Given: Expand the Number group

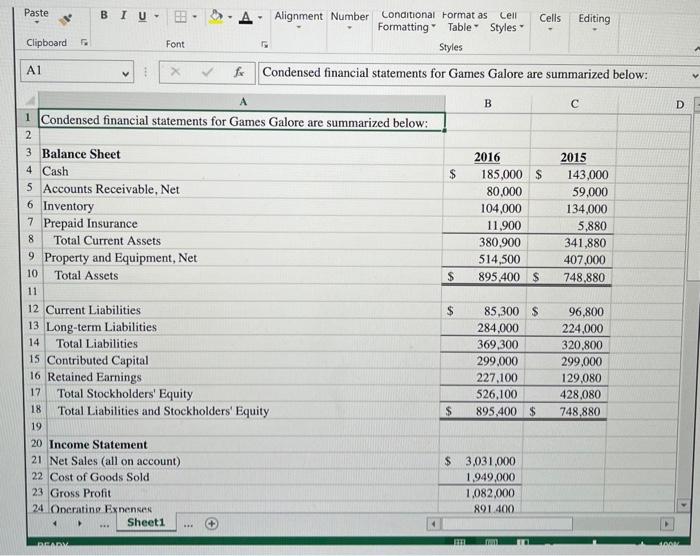Looking at the screenshot, I should (350, 21).
